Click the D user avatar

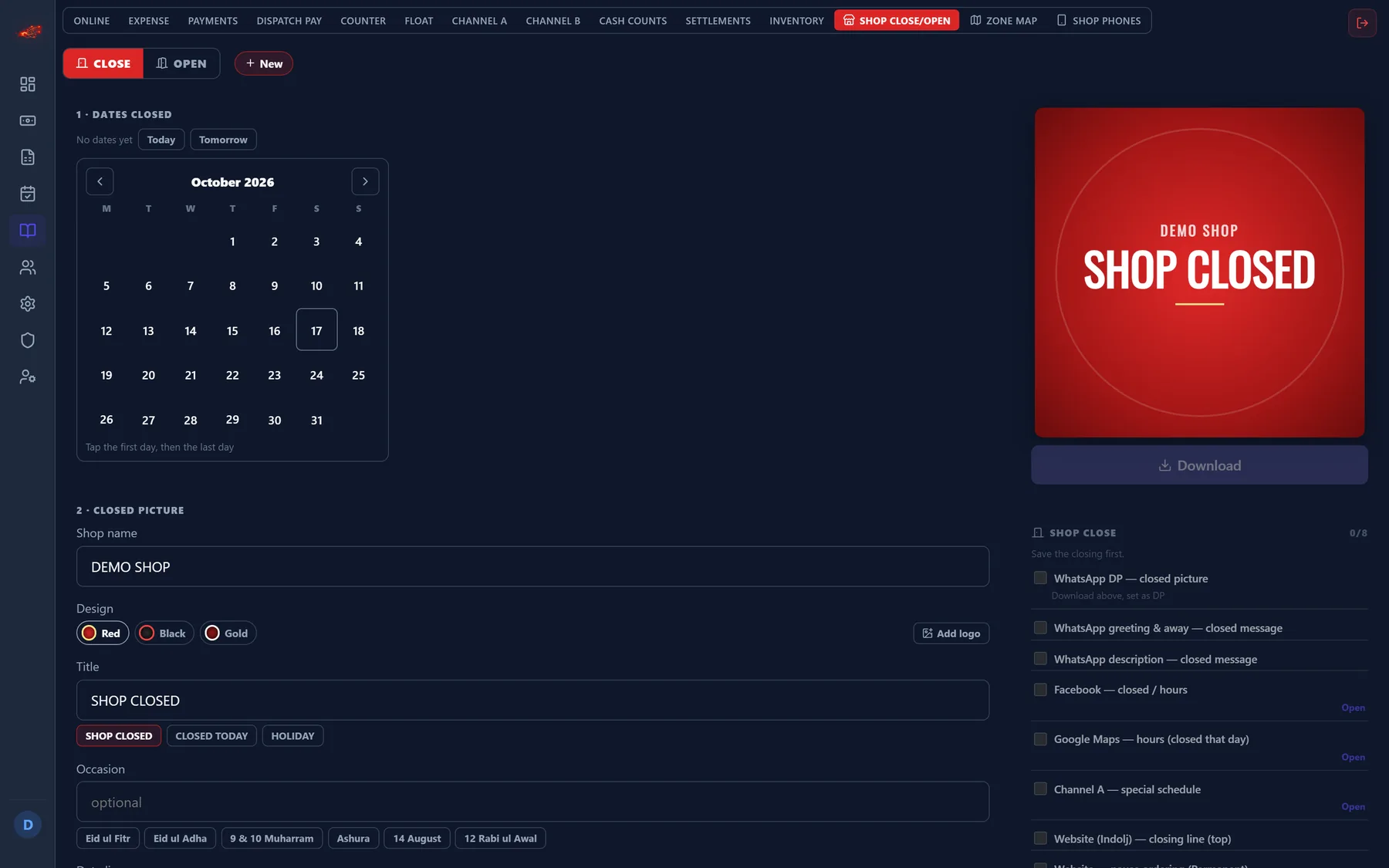tap(28, 825)
